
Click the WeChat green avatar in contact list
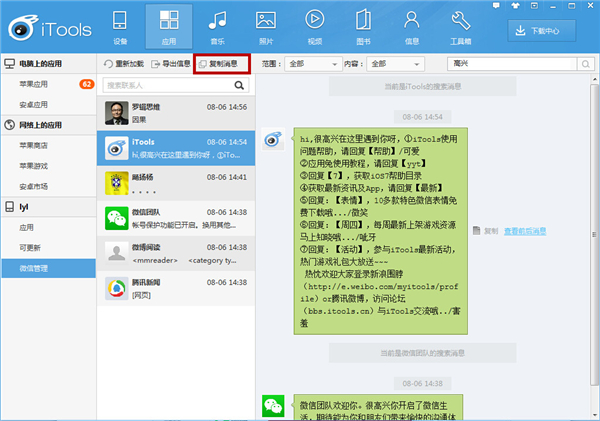[117, 218]
